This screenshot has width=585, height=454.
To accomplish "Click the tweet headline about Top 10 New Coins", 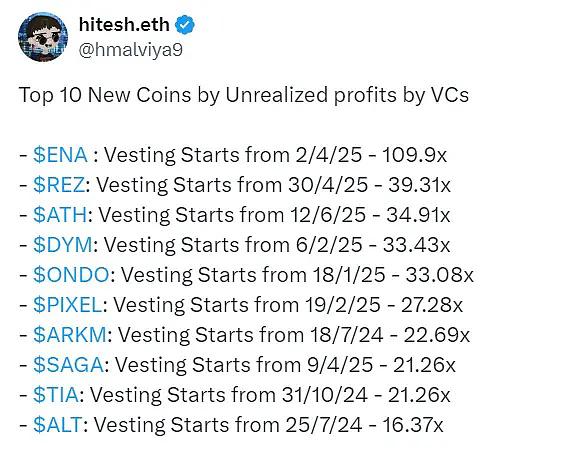I will tap(244, 95).
